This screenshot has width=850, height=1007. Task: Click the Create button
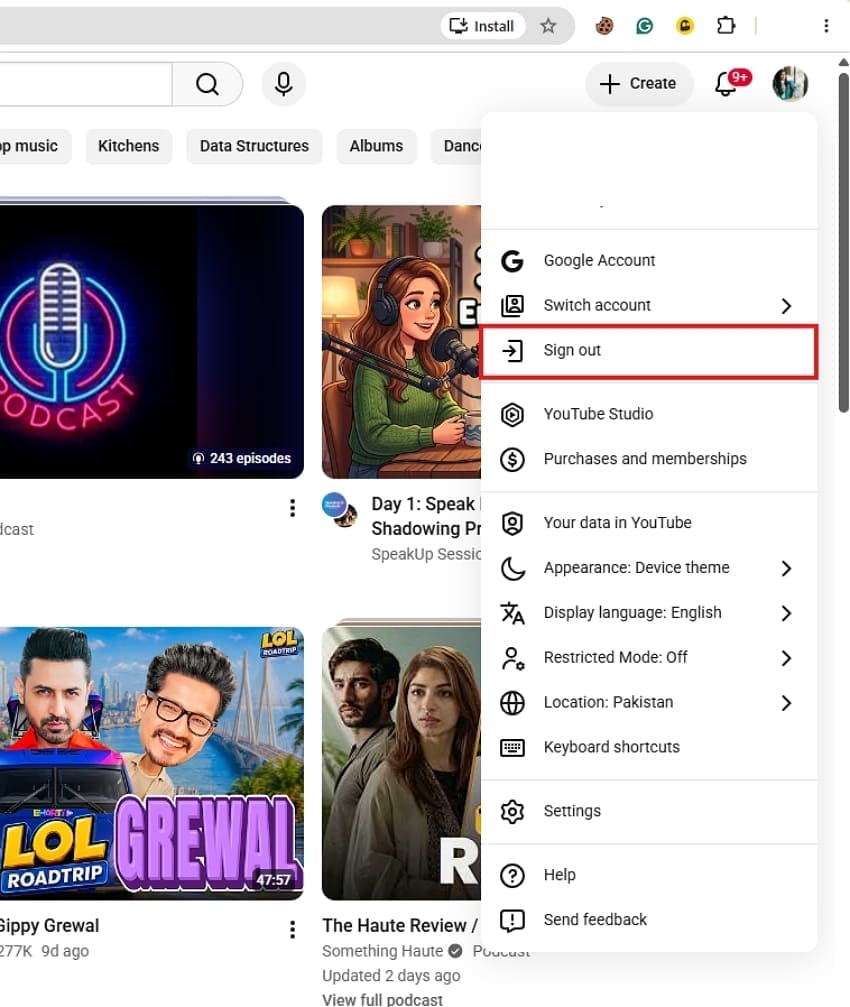(x=639, y=83)
